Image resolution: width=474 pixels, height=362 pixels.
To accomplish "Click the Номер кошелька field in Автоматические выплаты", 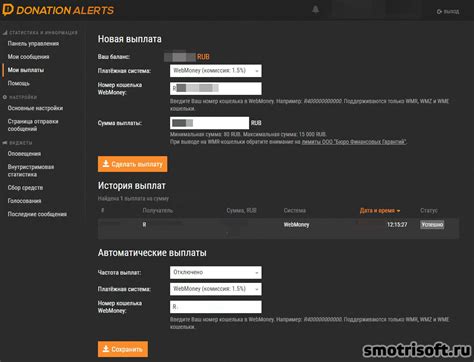I will click(216, 307).
